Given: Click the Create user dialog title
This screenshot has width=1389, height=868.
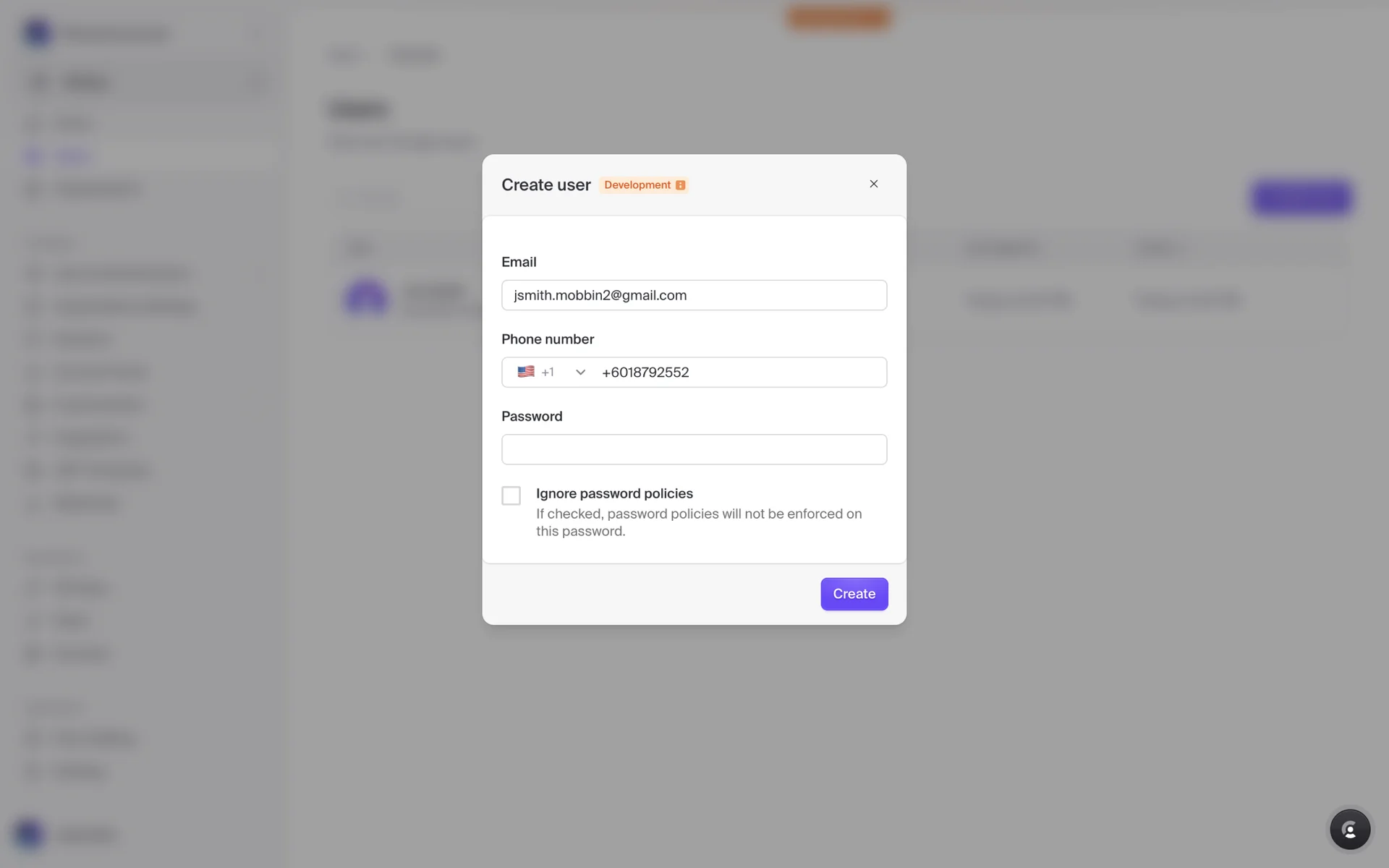Looking at the screenshot, I should coord(545,185).
